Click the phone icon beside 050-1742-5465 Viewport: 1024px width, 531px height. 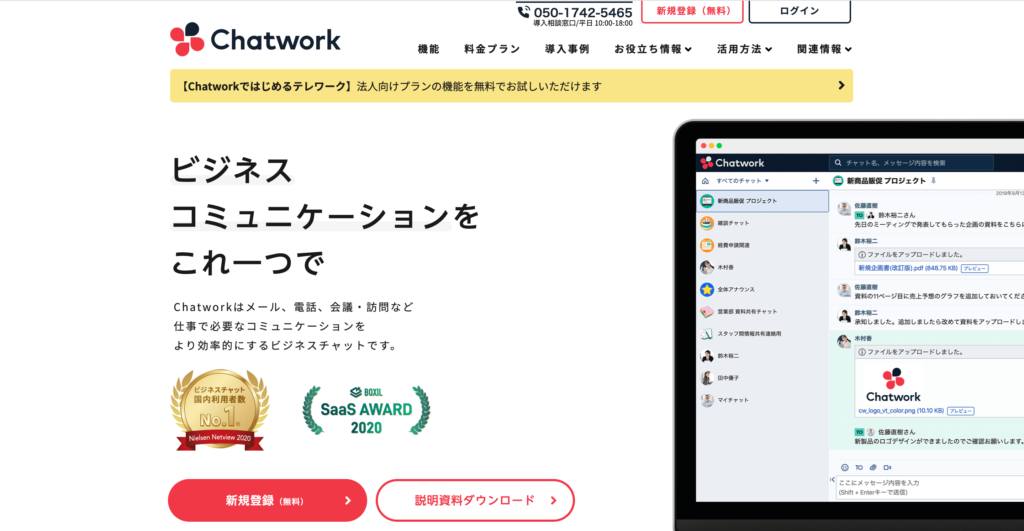524,12
